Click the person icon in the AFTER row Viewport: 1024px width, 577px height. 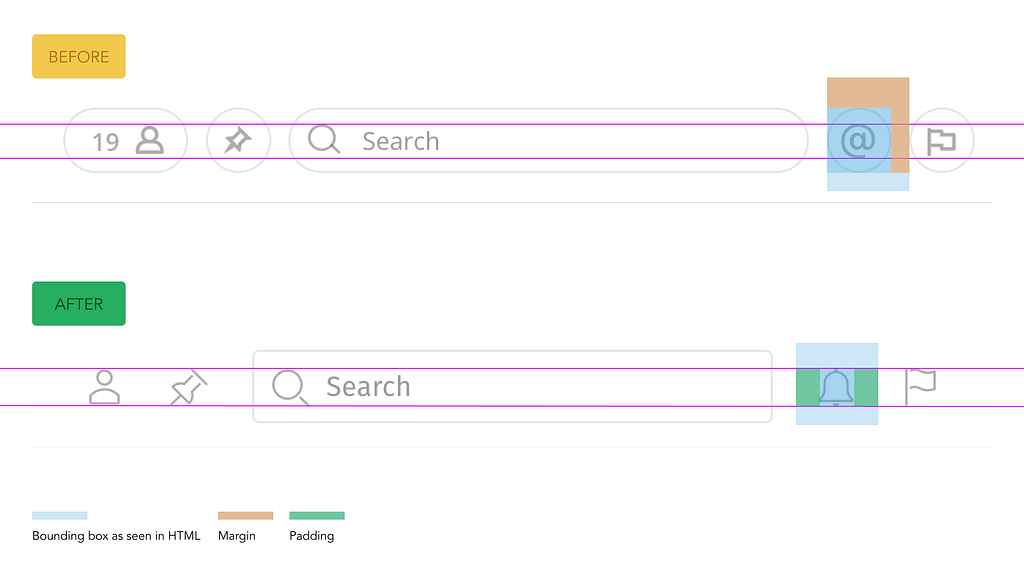tap(104, 387)
